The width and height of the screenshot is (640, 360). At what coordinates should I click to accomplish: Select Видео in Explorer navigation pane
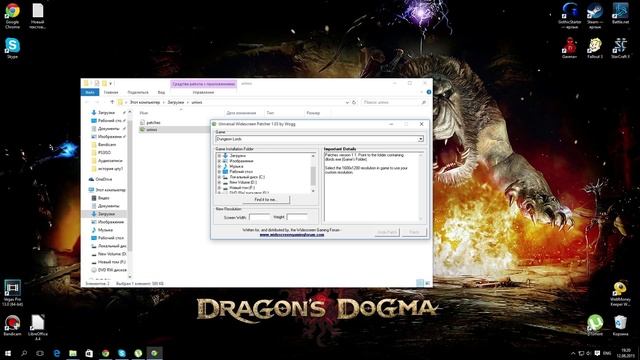point(100,198)
